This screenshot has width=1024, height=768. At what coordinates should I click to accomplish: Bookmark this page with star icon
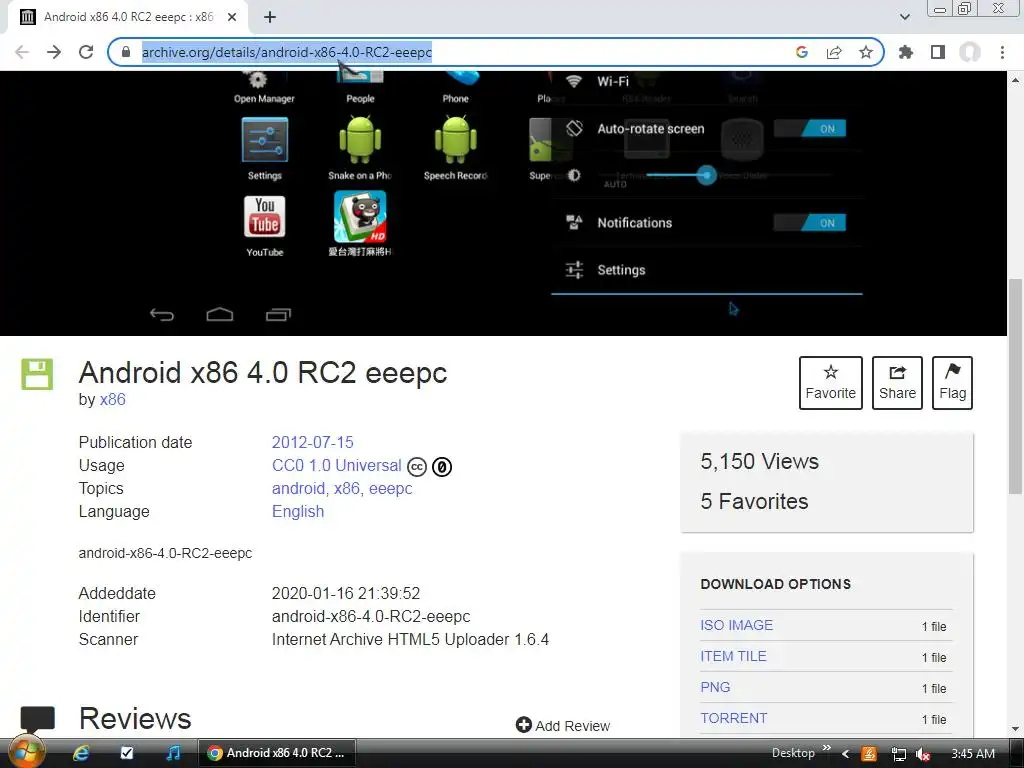[866, 52]
